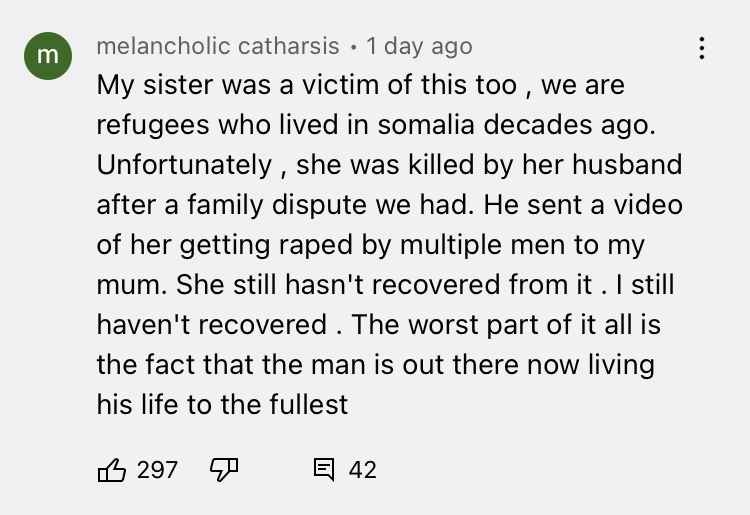Click the word "Unfortunately" in the comment
Viewport: 750px width, 515px height.
pos(184,164)
